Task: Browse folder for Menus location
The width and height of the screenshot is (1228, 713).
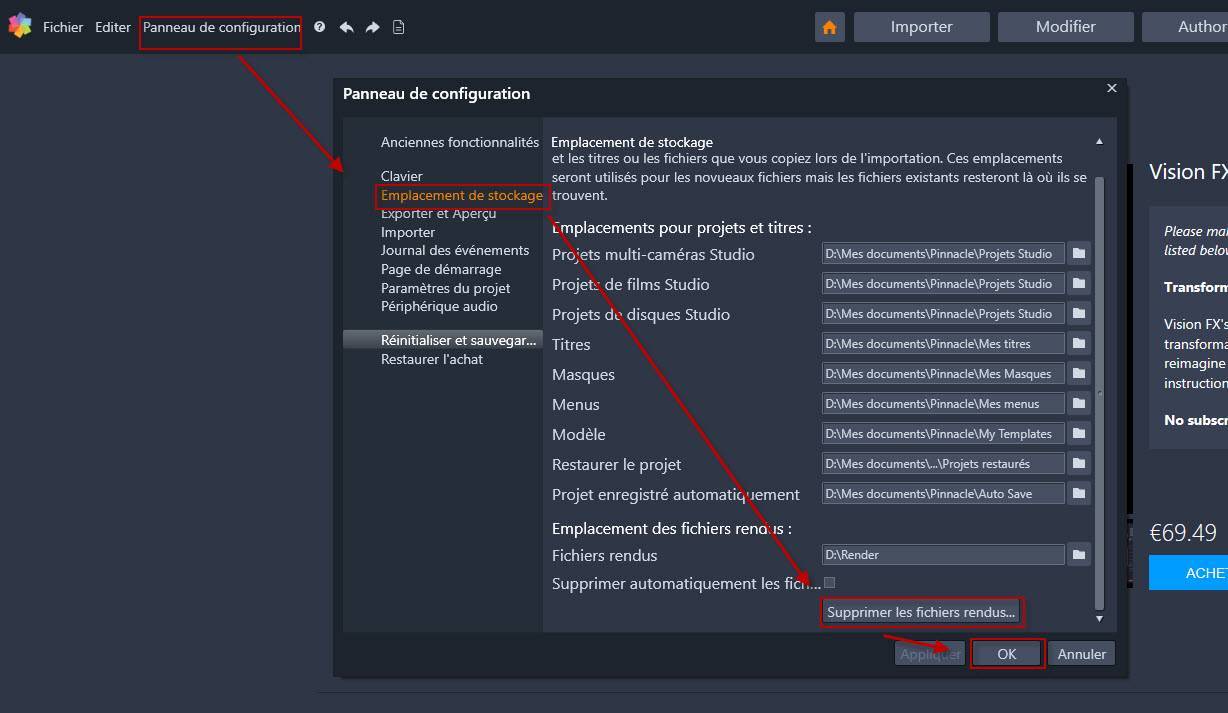Action: click(x=1079, y=404)
